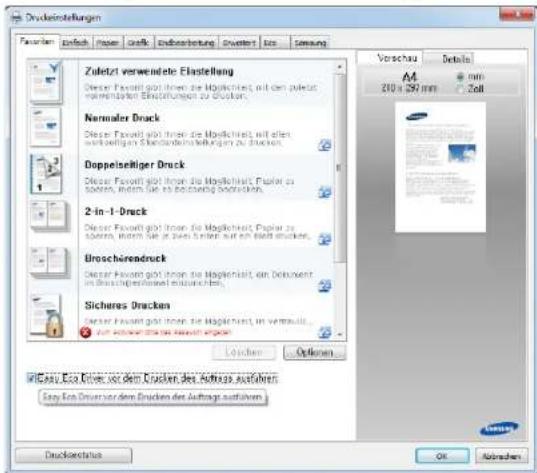Click the A4 210 x 297 mm label

coord(409,83)
